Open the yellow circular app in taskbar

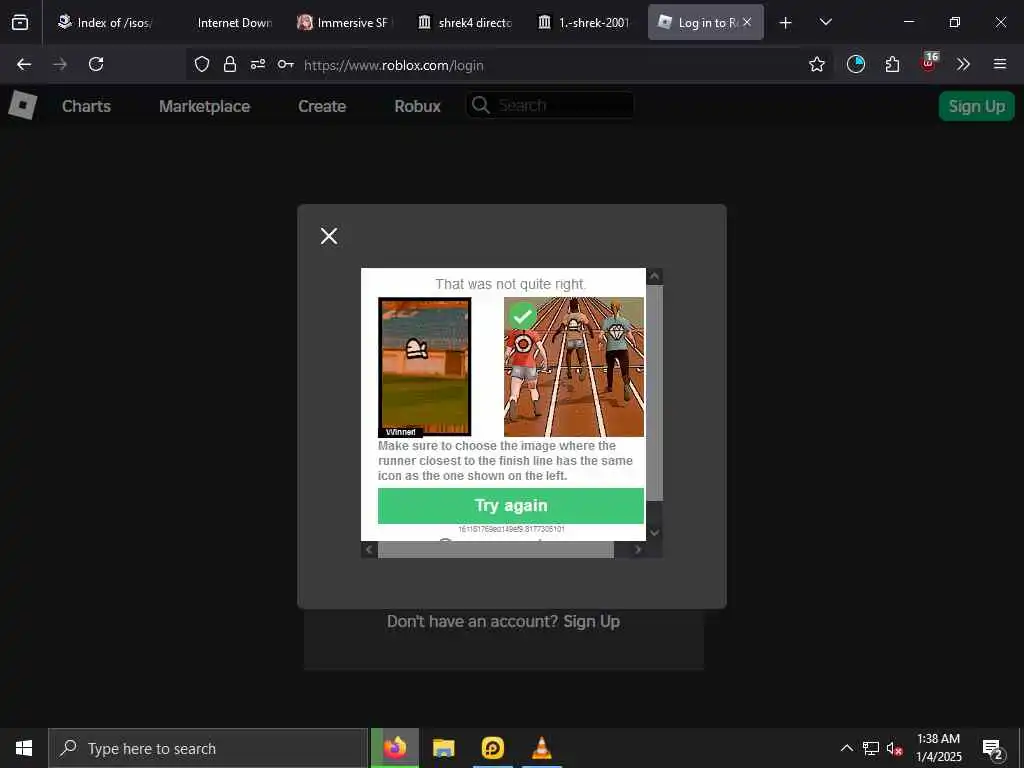coord(492,748)
